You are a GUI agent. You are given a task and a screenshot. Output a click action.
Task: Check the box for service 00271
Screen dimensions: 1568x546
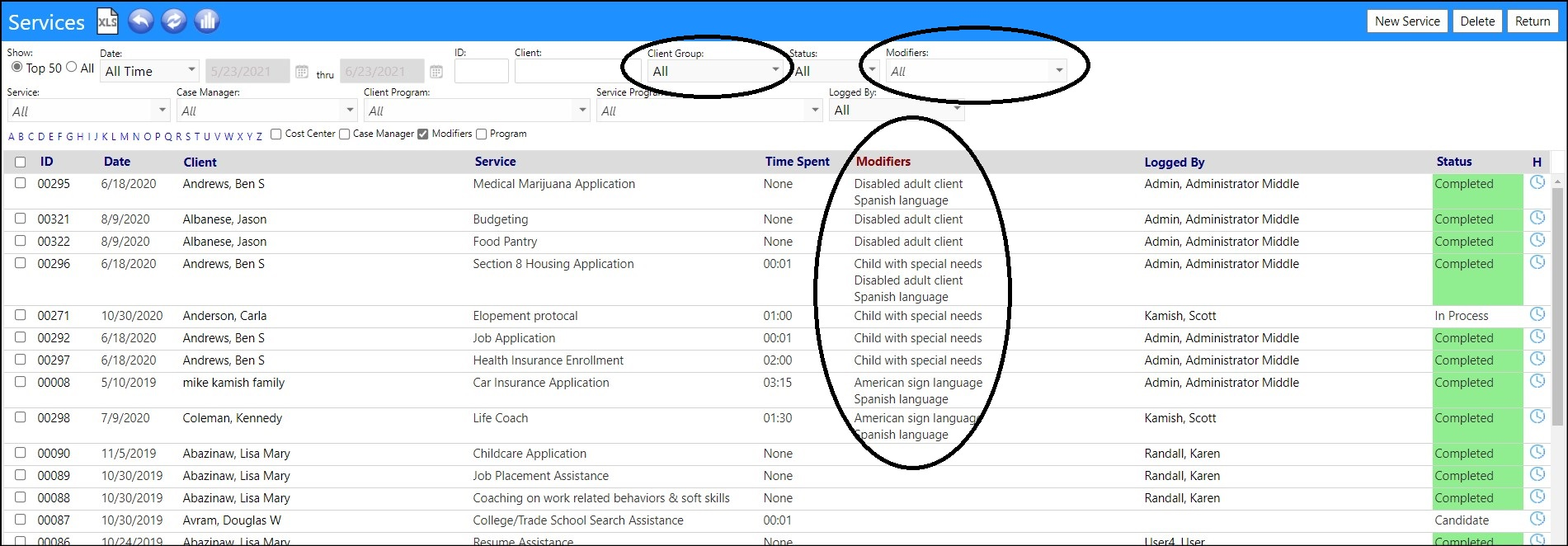pyautogui.click(x=20, y=315)
